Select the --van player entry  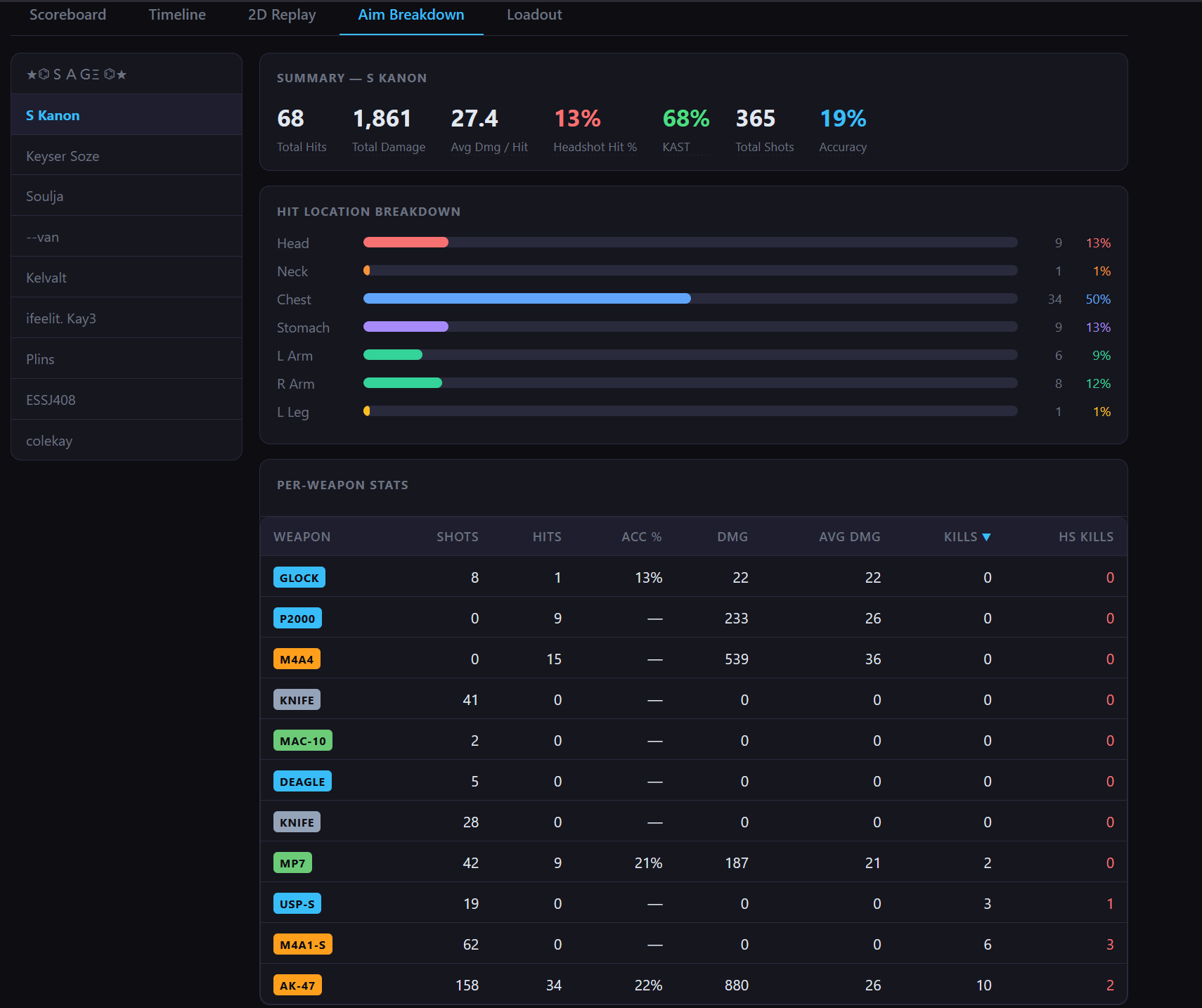[127, 237]
